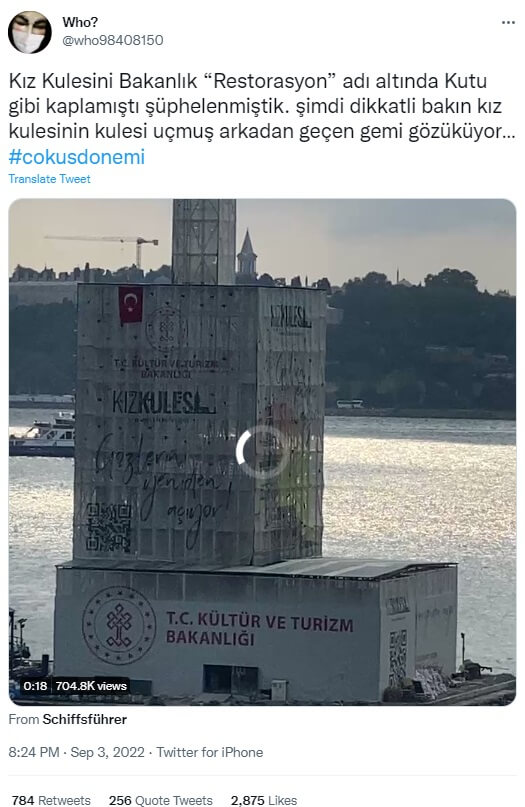Click the tweet body text
The width and height of the screenshot is (525, 807).
(262, 106)
